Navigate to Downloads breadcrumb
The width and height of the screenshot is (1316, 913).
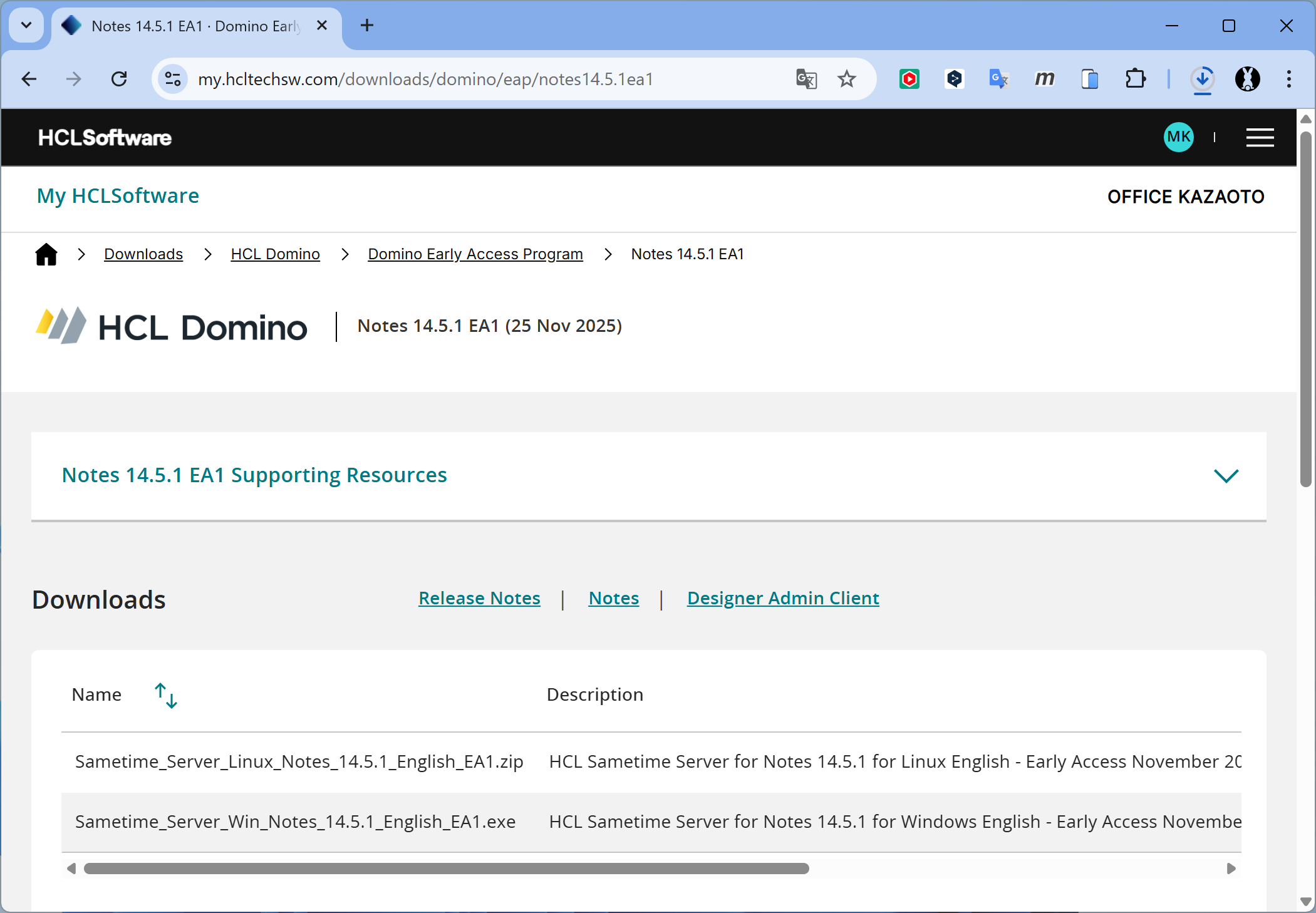coord(143,254)
